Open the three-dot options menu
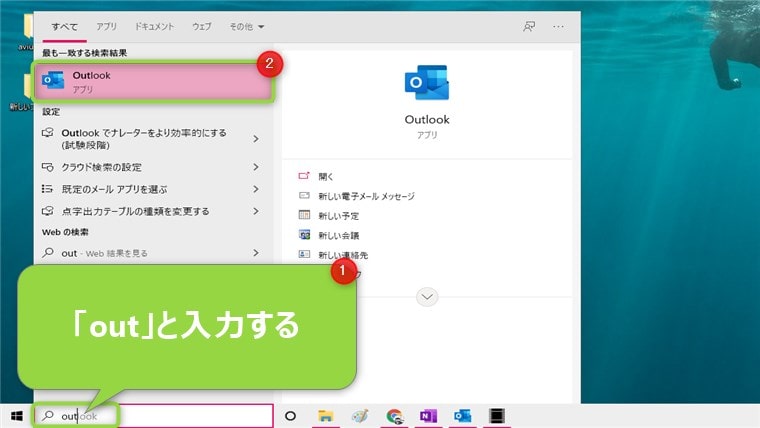The height and width of the screenshot is (428, 760). click(x=558, y=27)
